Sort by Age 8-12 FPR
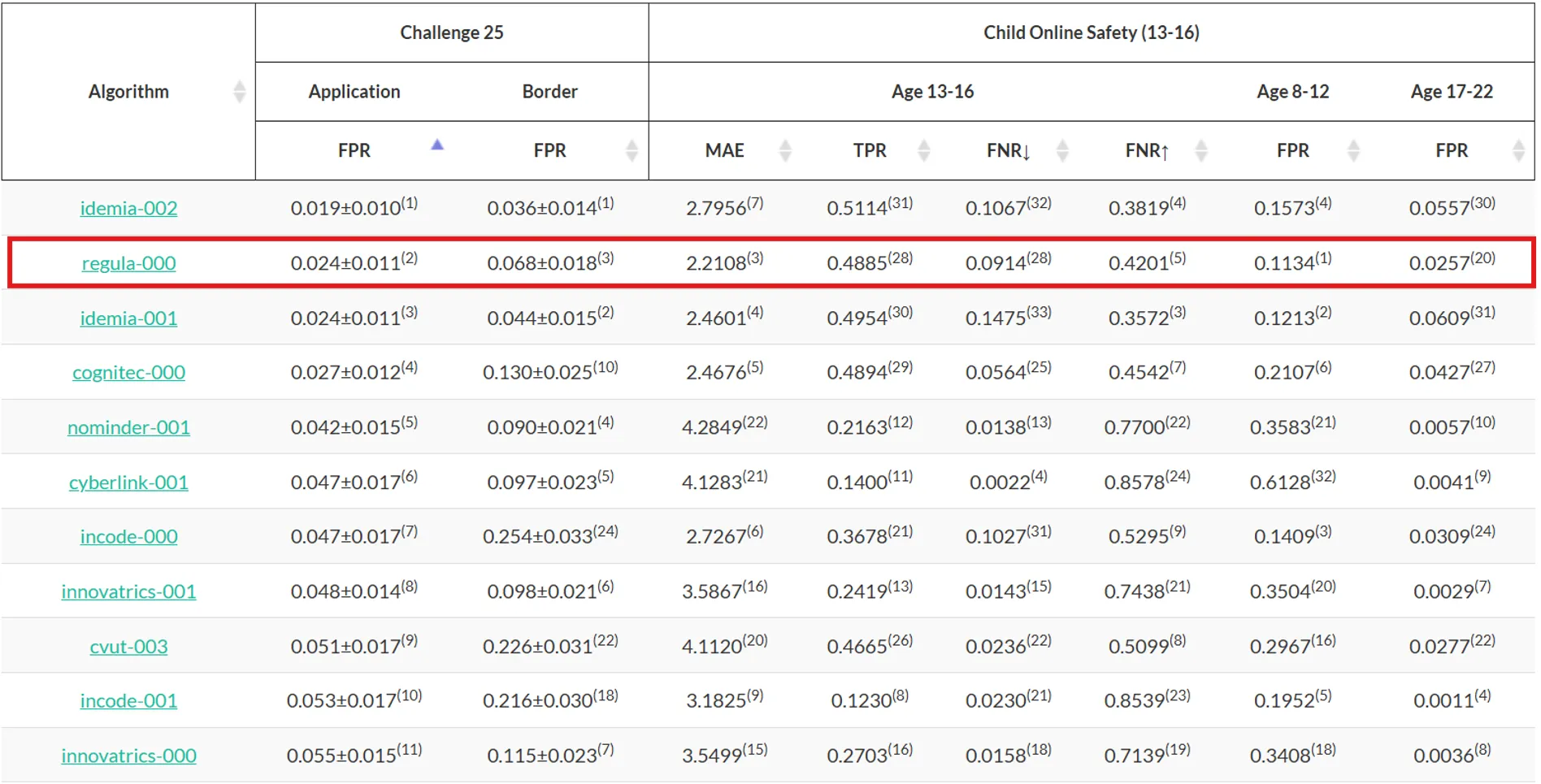This screenshot has width=1541, height=784. [1352, 149]
